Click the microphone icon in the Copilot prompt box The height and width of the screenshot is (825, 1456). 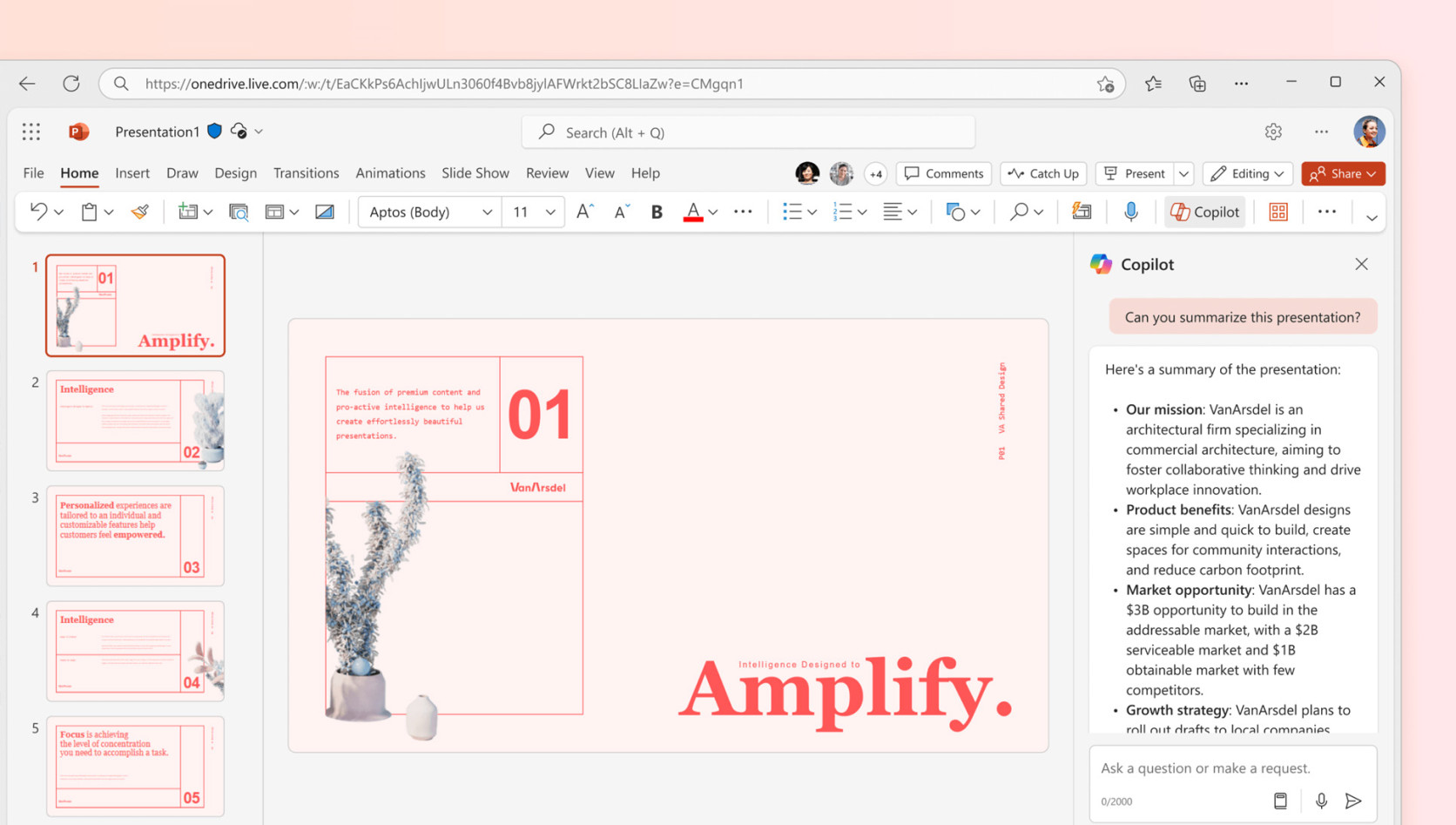[1321, 801]
